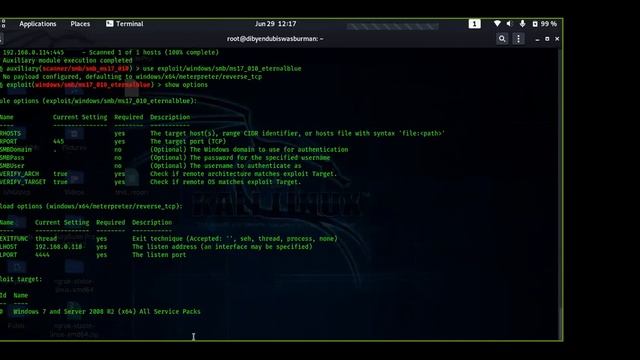Click 'The listen port' description text
This screenshot has height=360, width=640.
tap(159, 255)
